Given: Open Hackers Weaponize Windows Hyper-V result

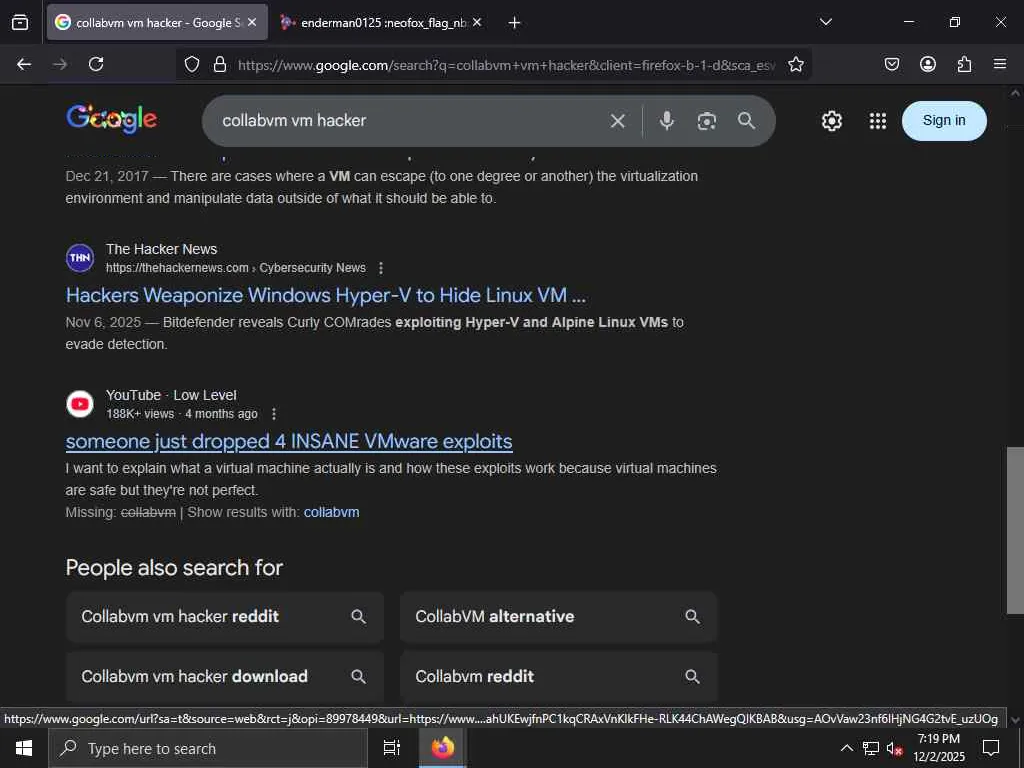Looking at the screenshot, I should [326, 296].
